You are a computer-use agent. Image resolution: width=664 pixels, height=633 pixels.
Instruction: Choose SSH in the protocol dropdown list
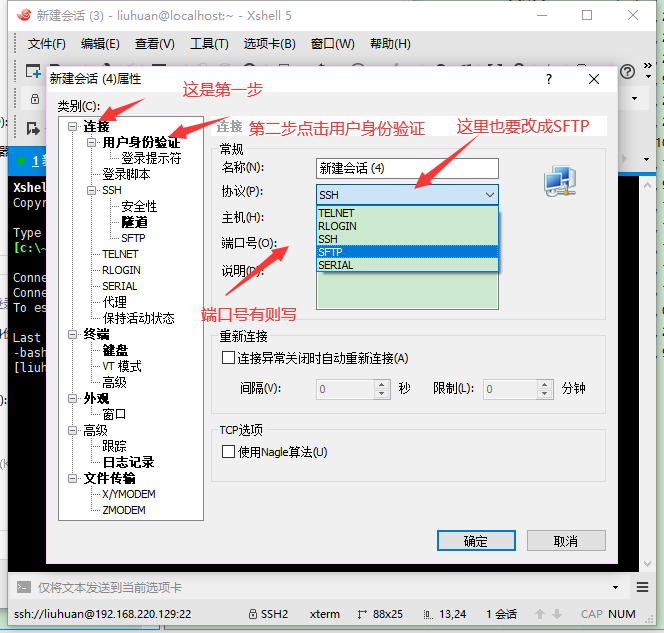[407, 239]
